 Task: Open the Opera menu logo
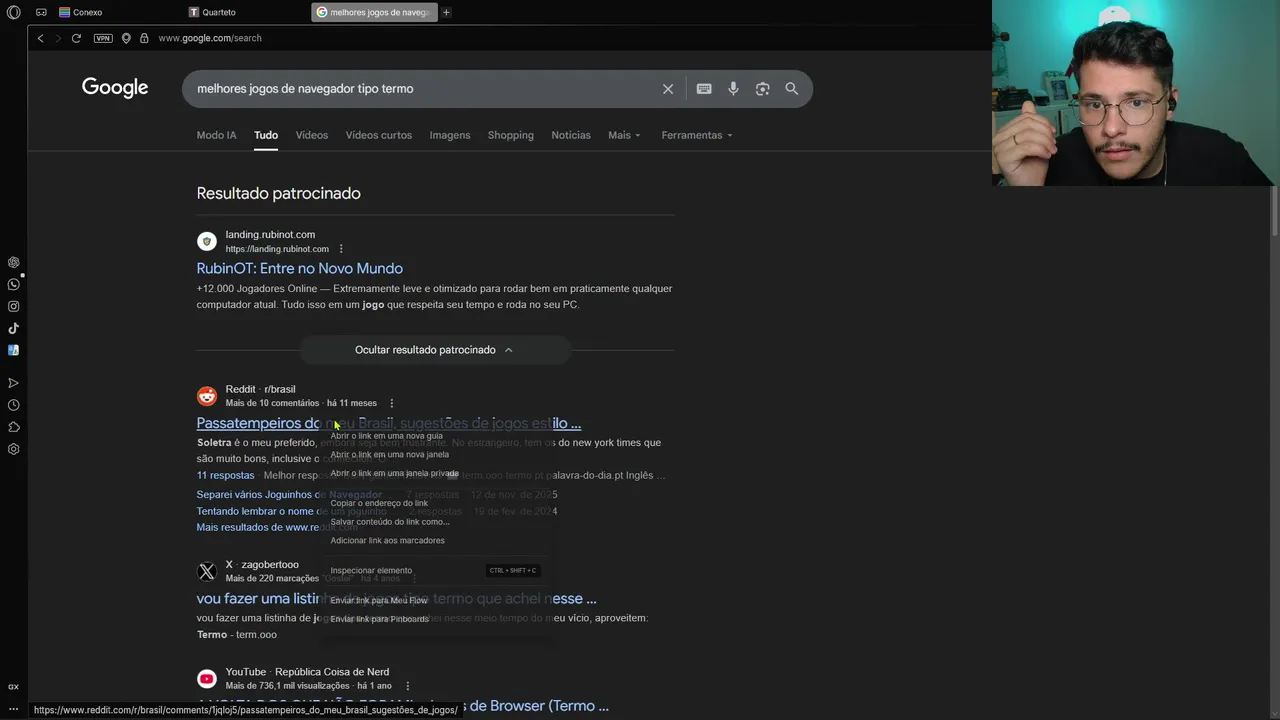(x=13, y=12)
